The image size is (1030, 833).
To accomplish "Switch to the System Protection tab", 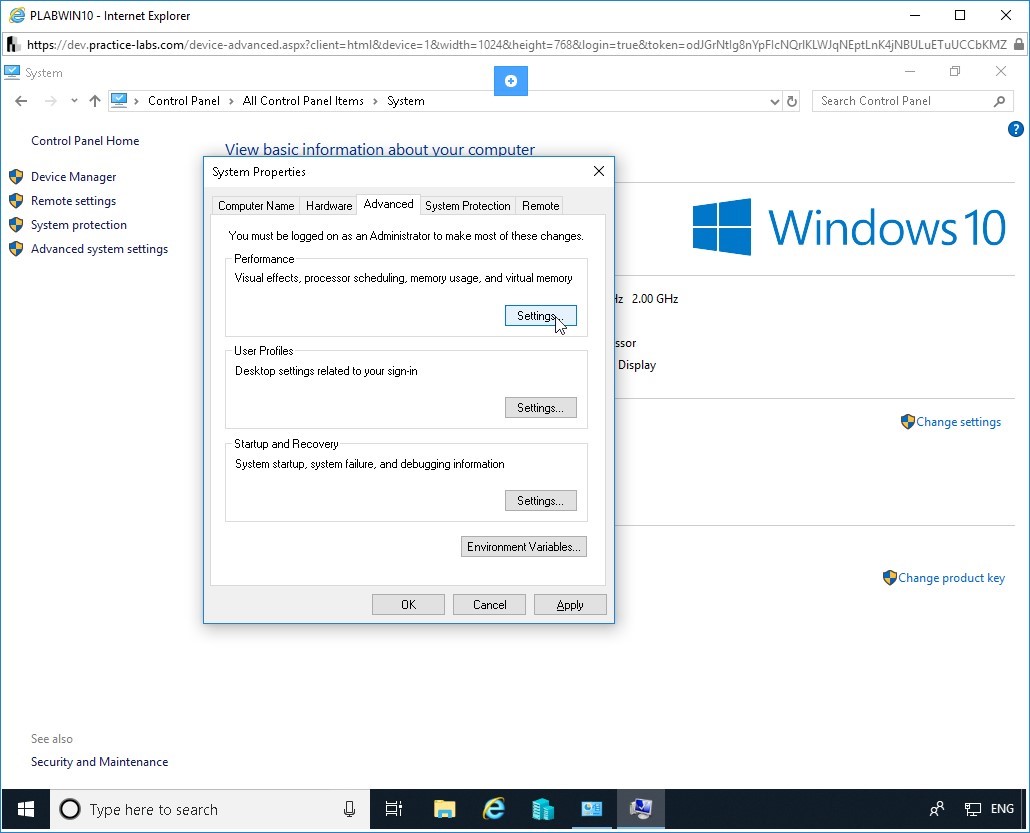I will coord(468,206).
